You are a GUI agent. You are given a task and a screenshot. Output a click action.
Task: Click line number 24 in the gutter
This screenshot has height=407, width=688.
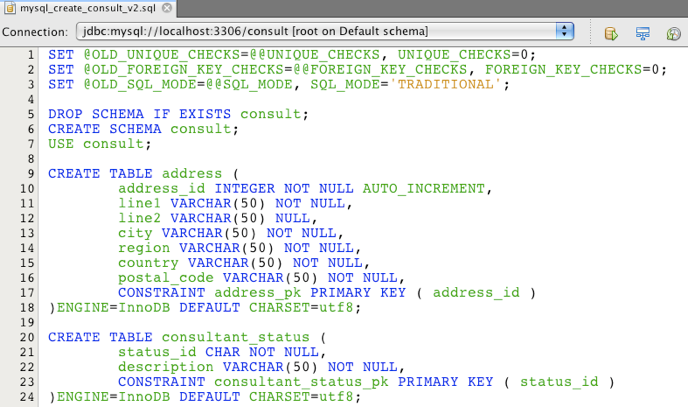pyautogui.click(x=27, y=397)
